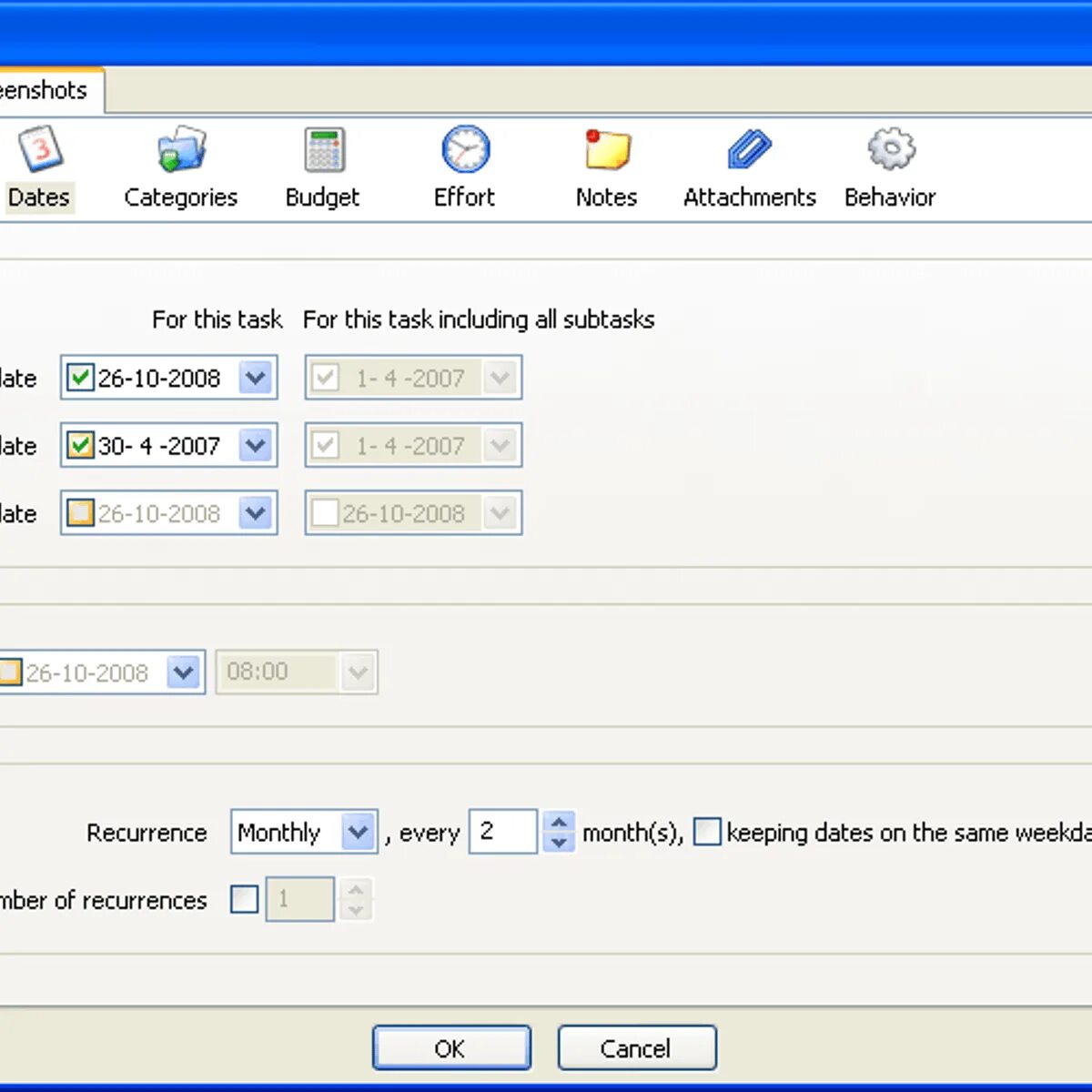1092x1092 pixels.
Task: Click the 'For this task' column header
Action: pyautogui.click(x=217, y=319)
